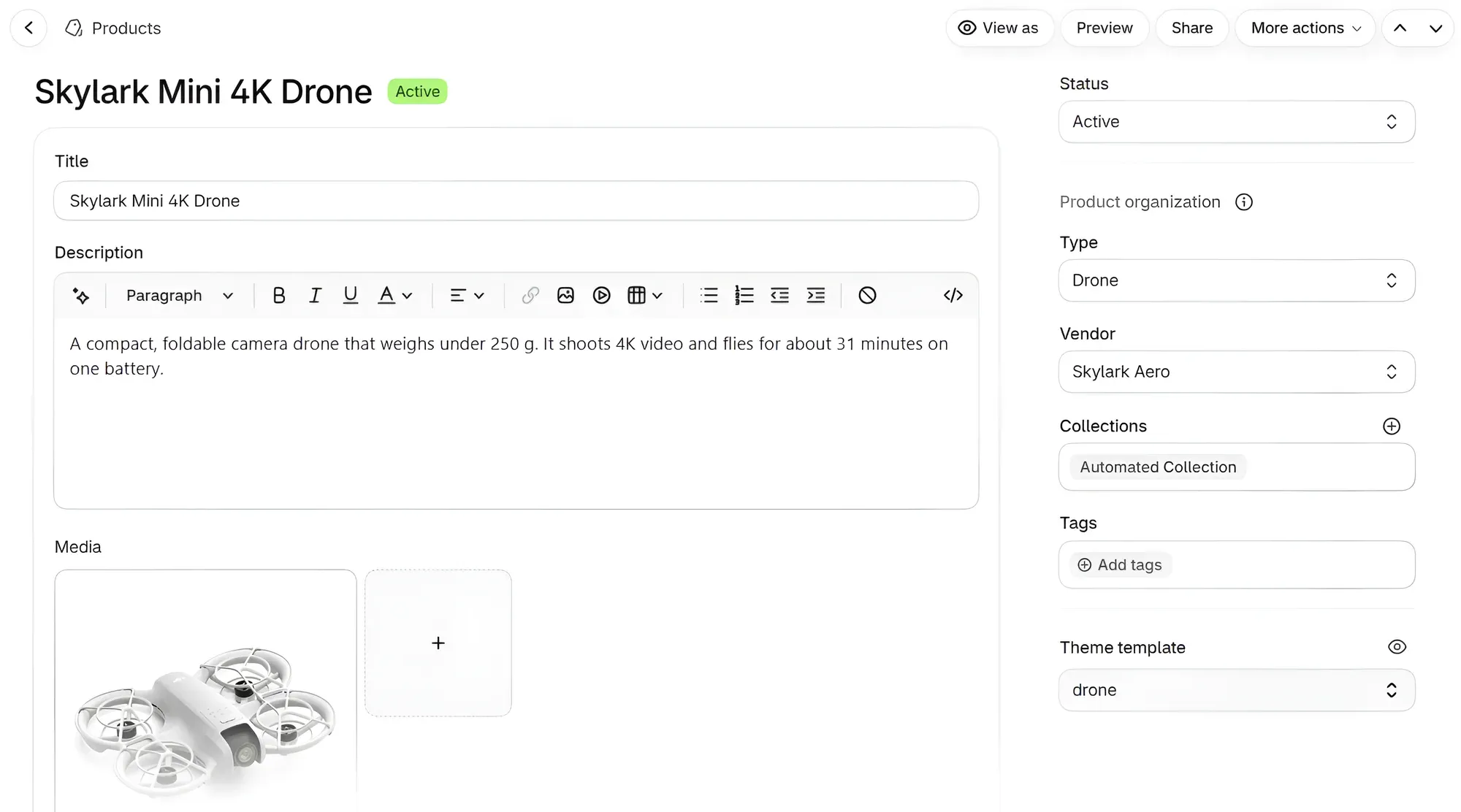This screenshot has height=812, width=1461.
Task: Navigate to Products breadcrumb
Action: [113, 28]
